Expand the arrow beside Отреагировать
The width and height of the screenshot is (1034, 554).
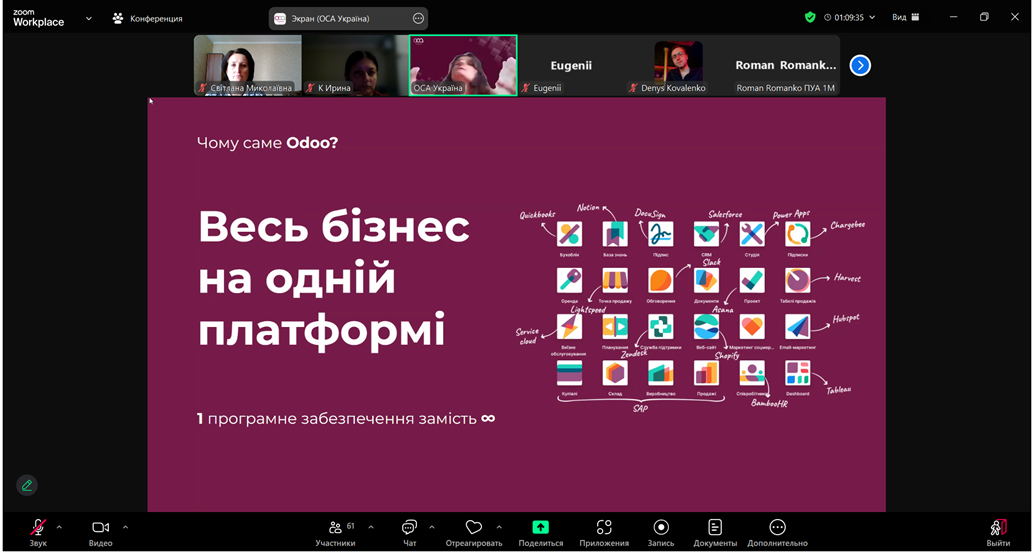[499, 527]
